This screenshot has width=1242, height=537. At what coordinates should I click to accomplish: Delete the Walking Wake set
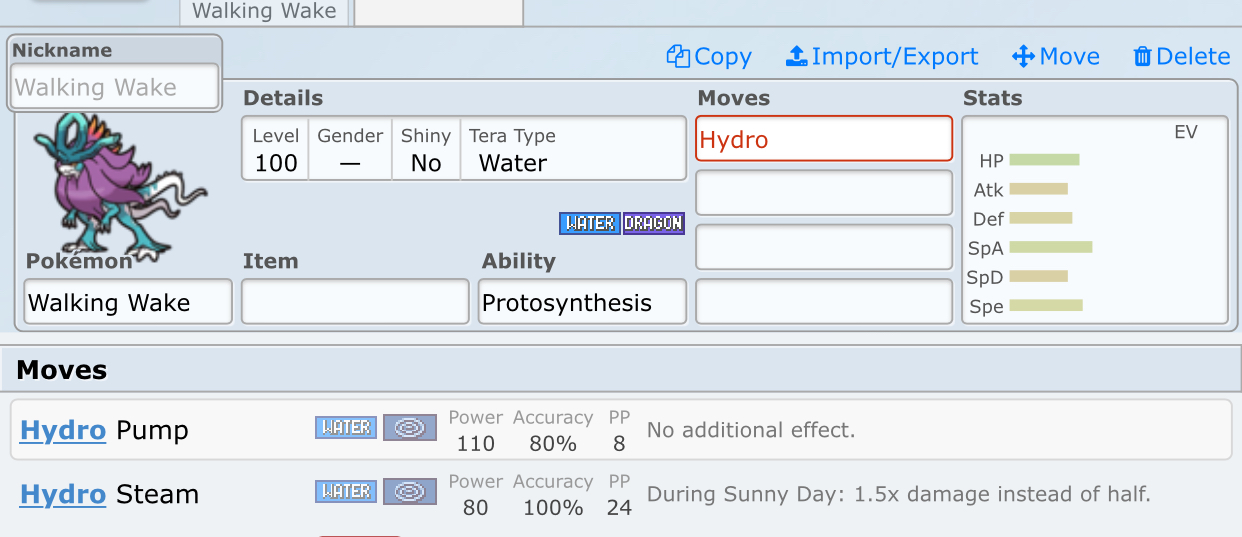tap(1142, 57)
